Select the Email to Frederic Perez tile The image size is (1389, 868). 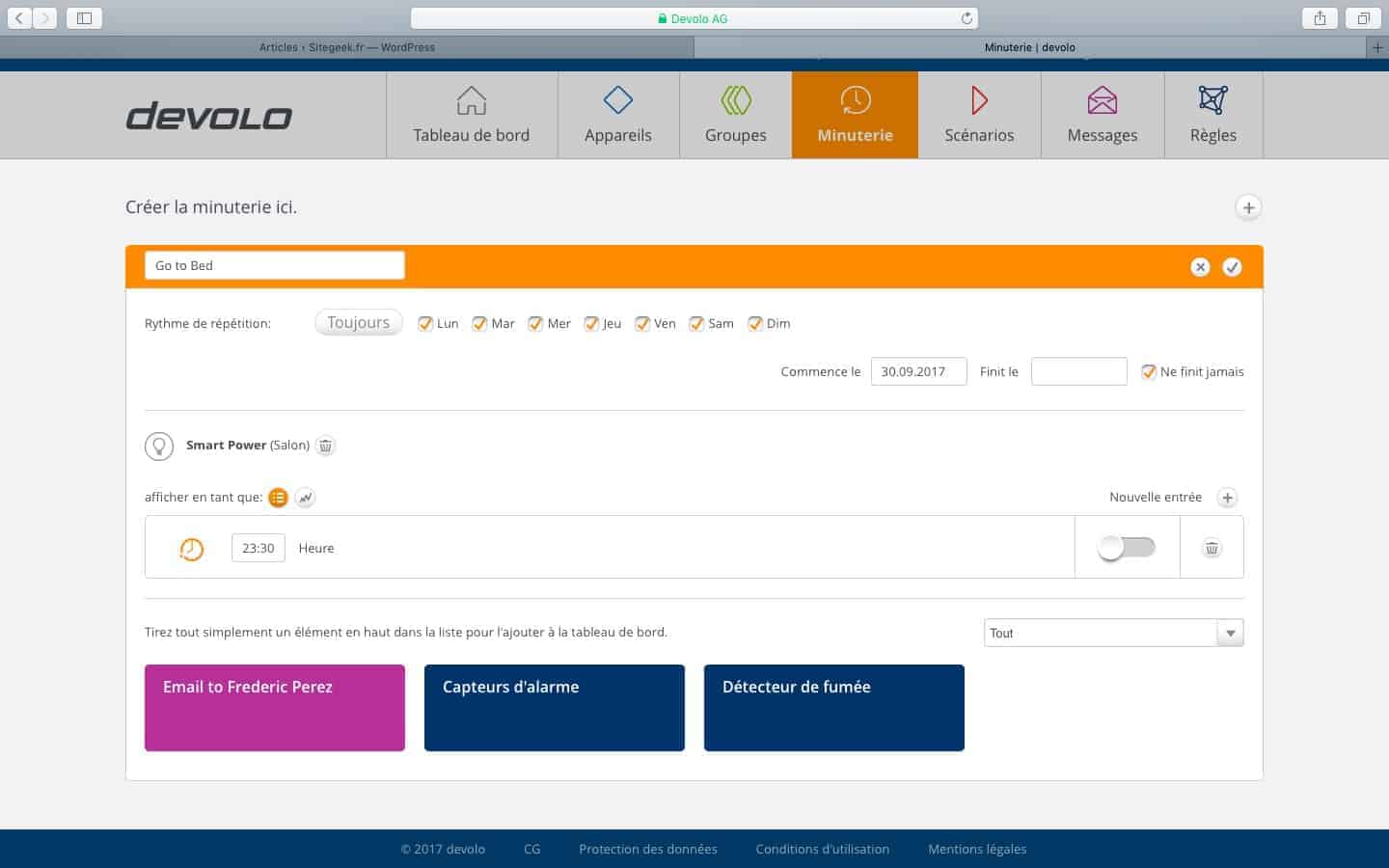[x=275, y=707]
